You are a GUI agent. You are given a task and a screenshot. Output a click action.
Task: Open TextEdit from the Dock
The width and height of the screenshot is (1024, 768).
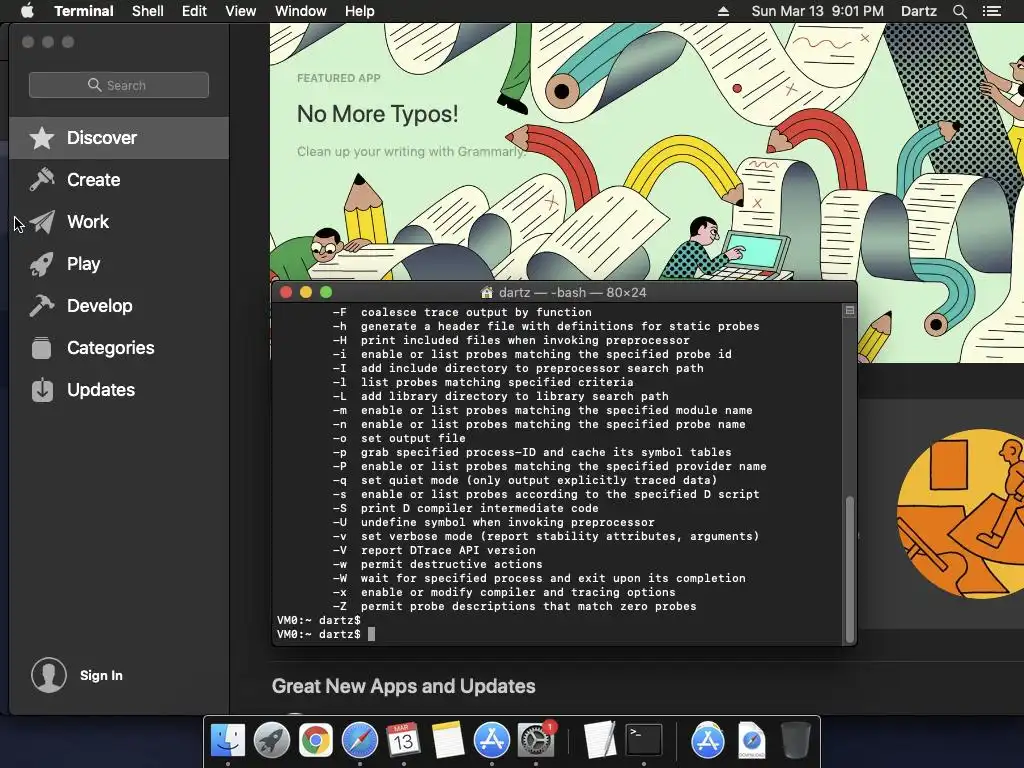point(600,739)
